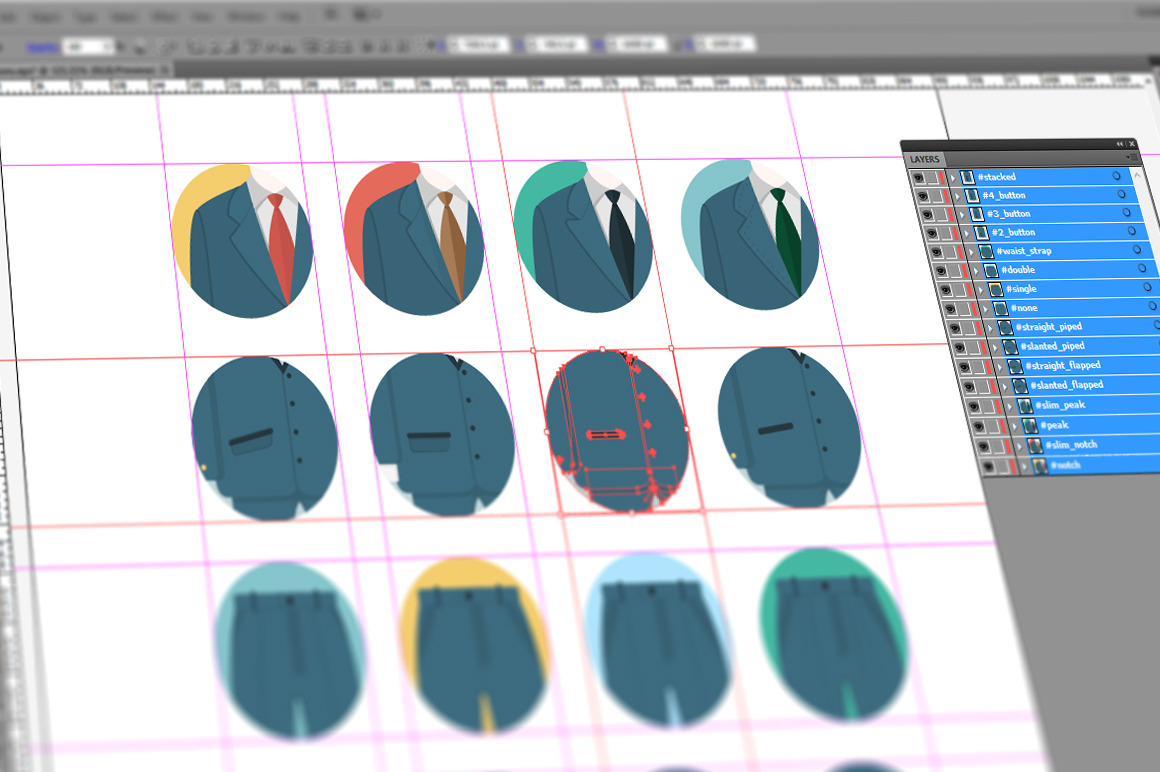
Task: Hide the #stacked layer using its eye
Action: pos(921,177)
